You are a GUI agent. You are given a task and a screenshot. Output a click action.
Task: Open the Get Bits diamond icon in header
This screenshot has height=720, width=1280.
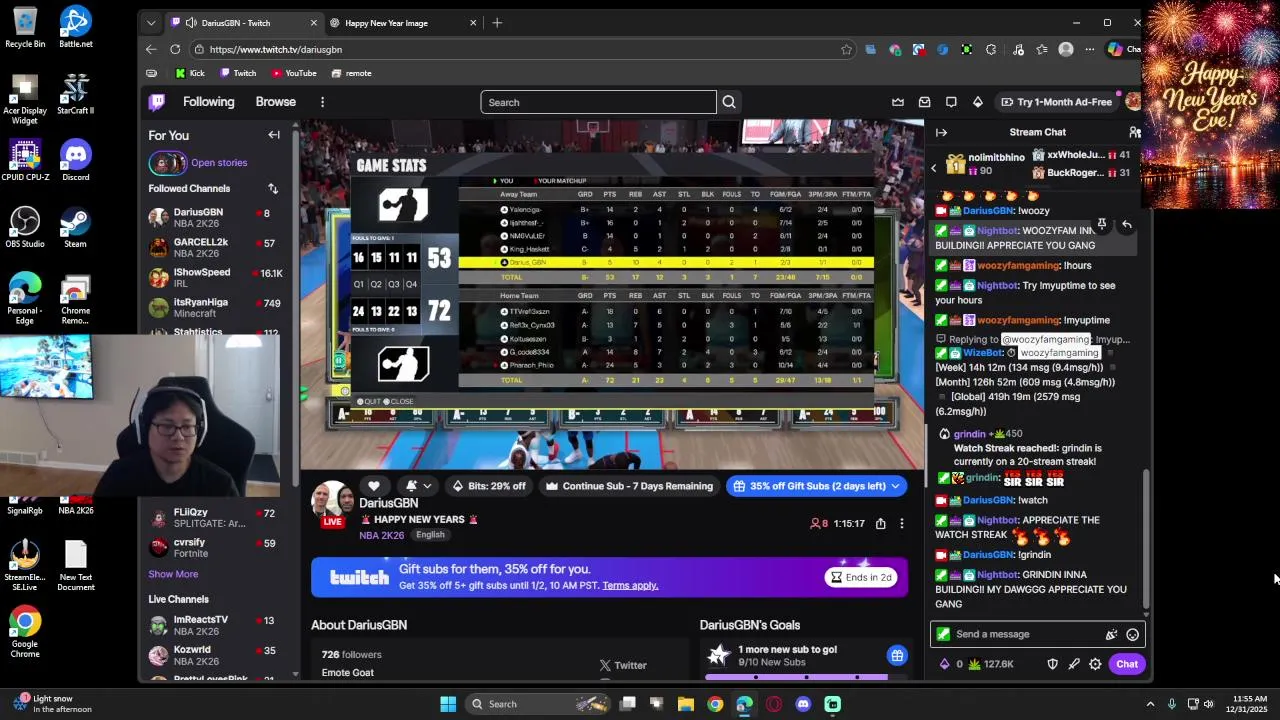pos(977,102)
